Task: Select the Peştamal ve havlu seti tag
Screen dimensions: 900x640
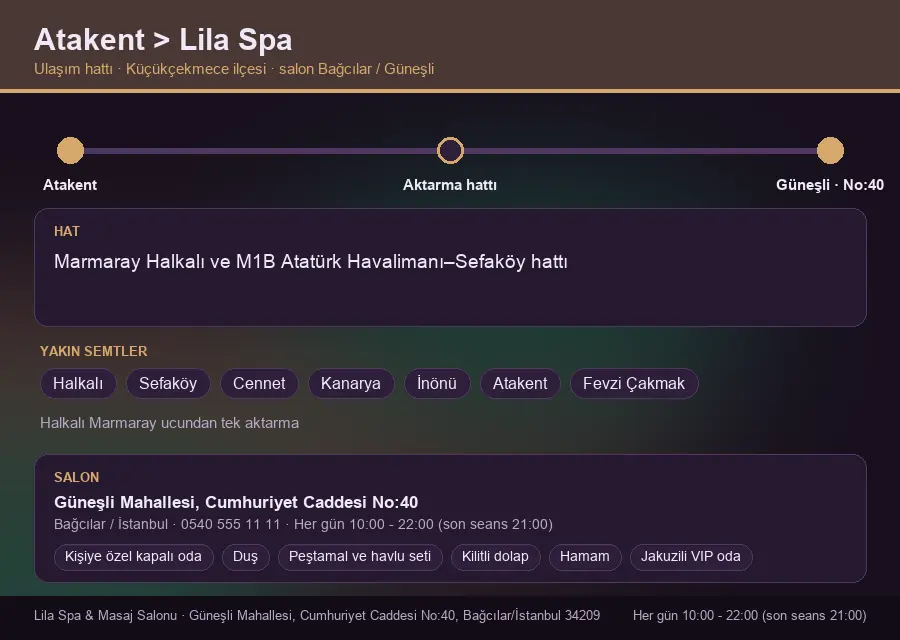Action: pyautogui.click(x=360, y=557)
